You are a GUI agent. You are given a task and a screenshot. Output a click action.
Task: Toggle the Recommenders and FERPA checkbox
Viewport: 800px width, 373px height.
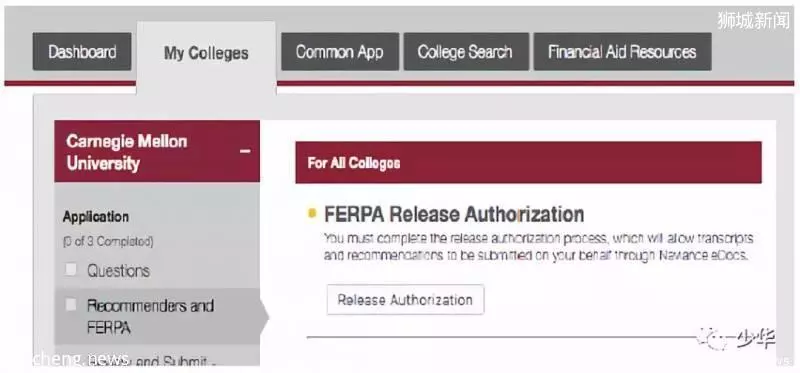point(70,305)
